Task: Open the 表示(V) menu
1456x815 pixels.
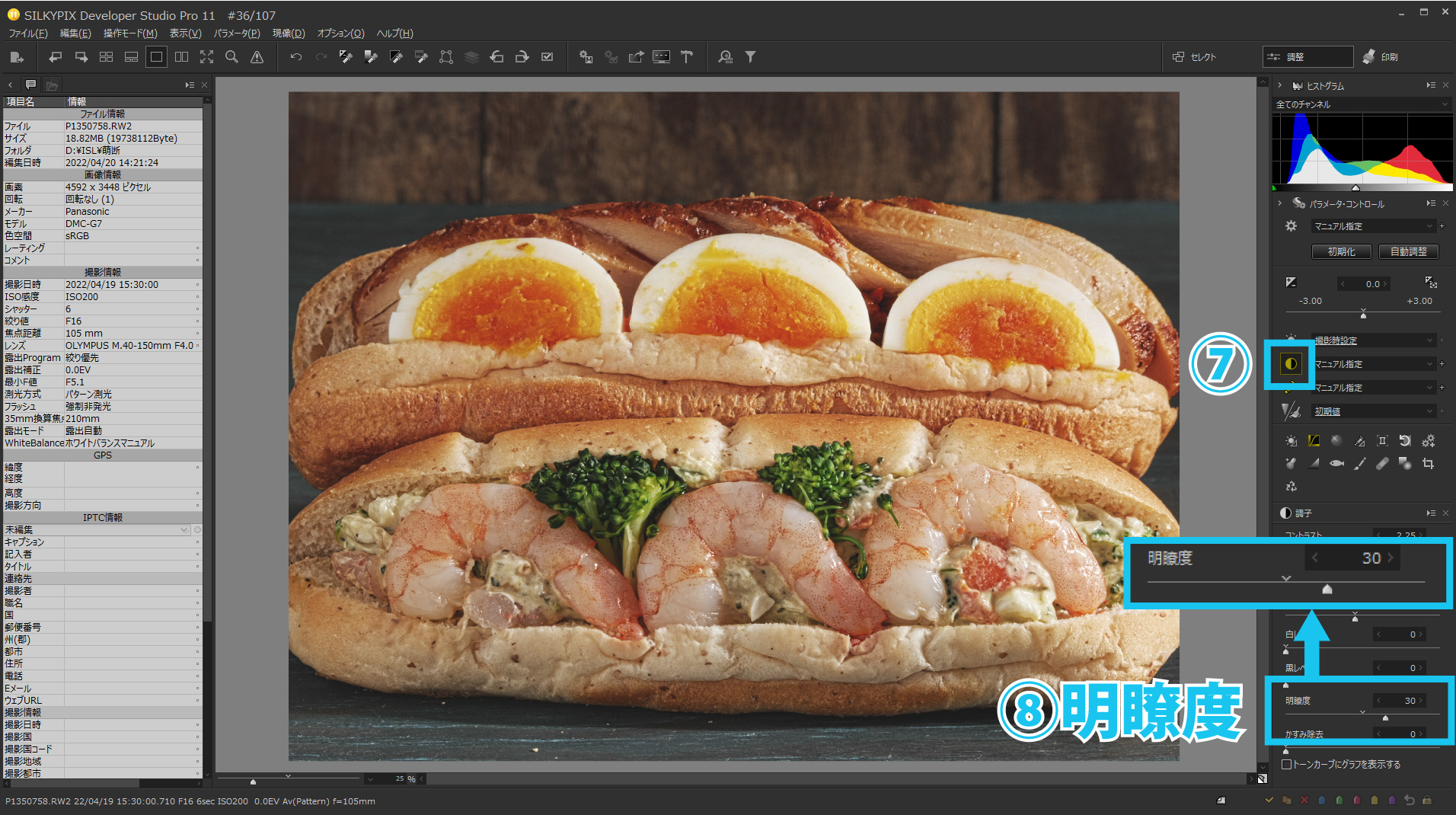Action: coord(185,34)
